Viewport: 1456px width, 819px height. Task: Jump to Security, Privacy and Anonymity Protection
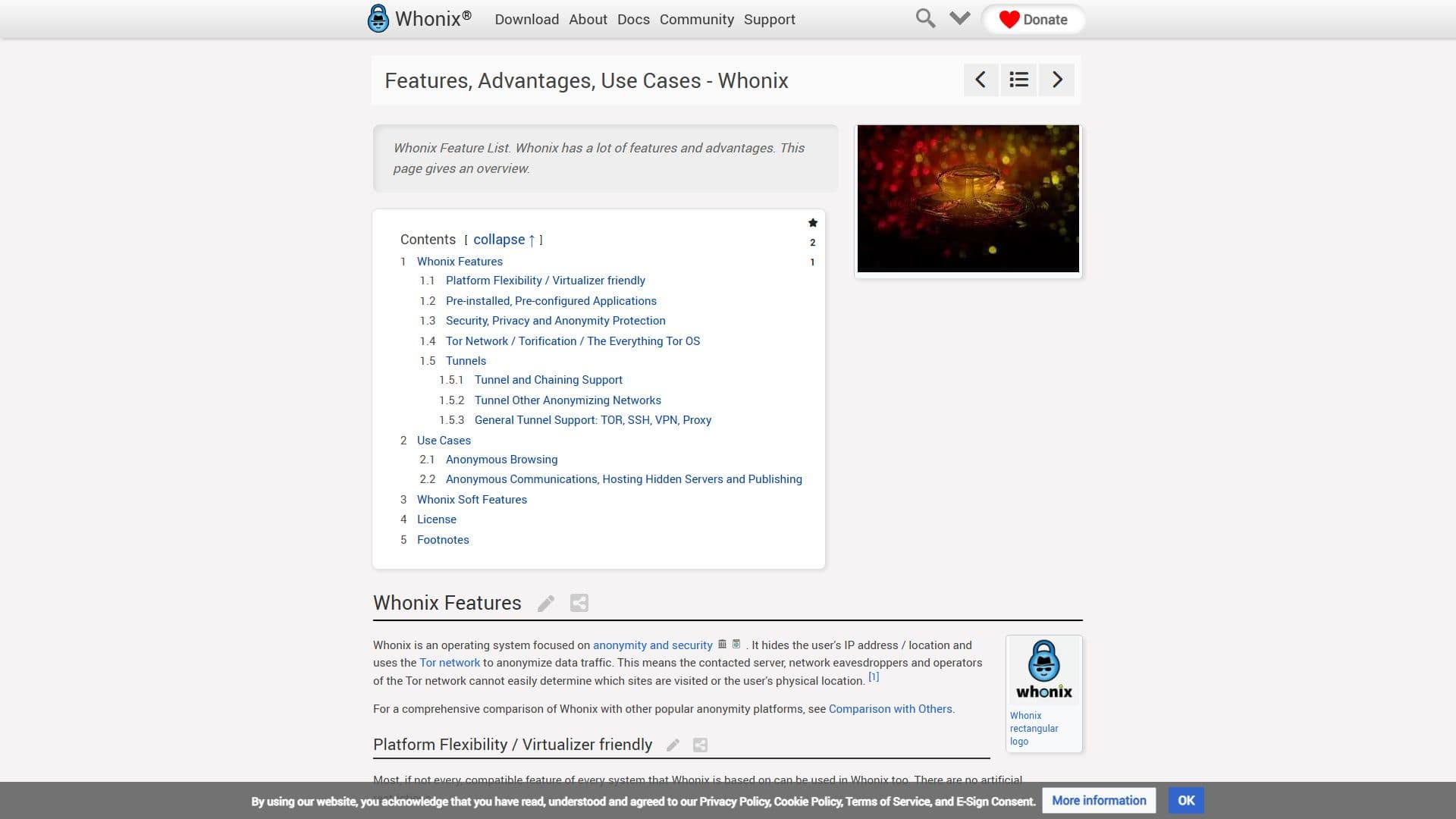click(x=556, y=321)
